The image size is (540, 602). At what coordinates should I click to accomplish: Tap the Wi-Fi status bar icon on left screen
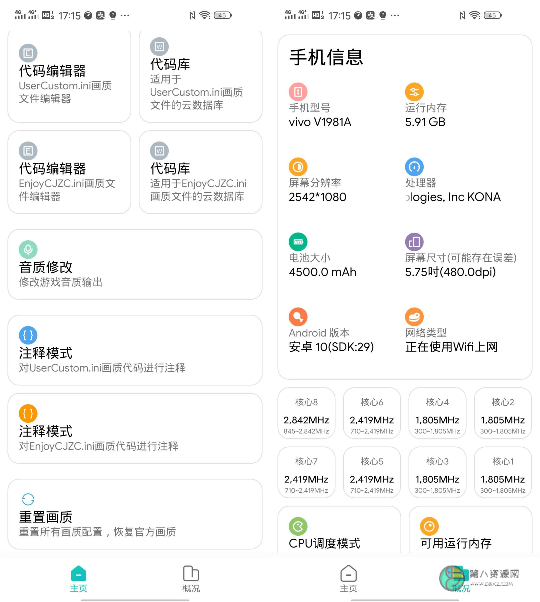click(205, 15)
